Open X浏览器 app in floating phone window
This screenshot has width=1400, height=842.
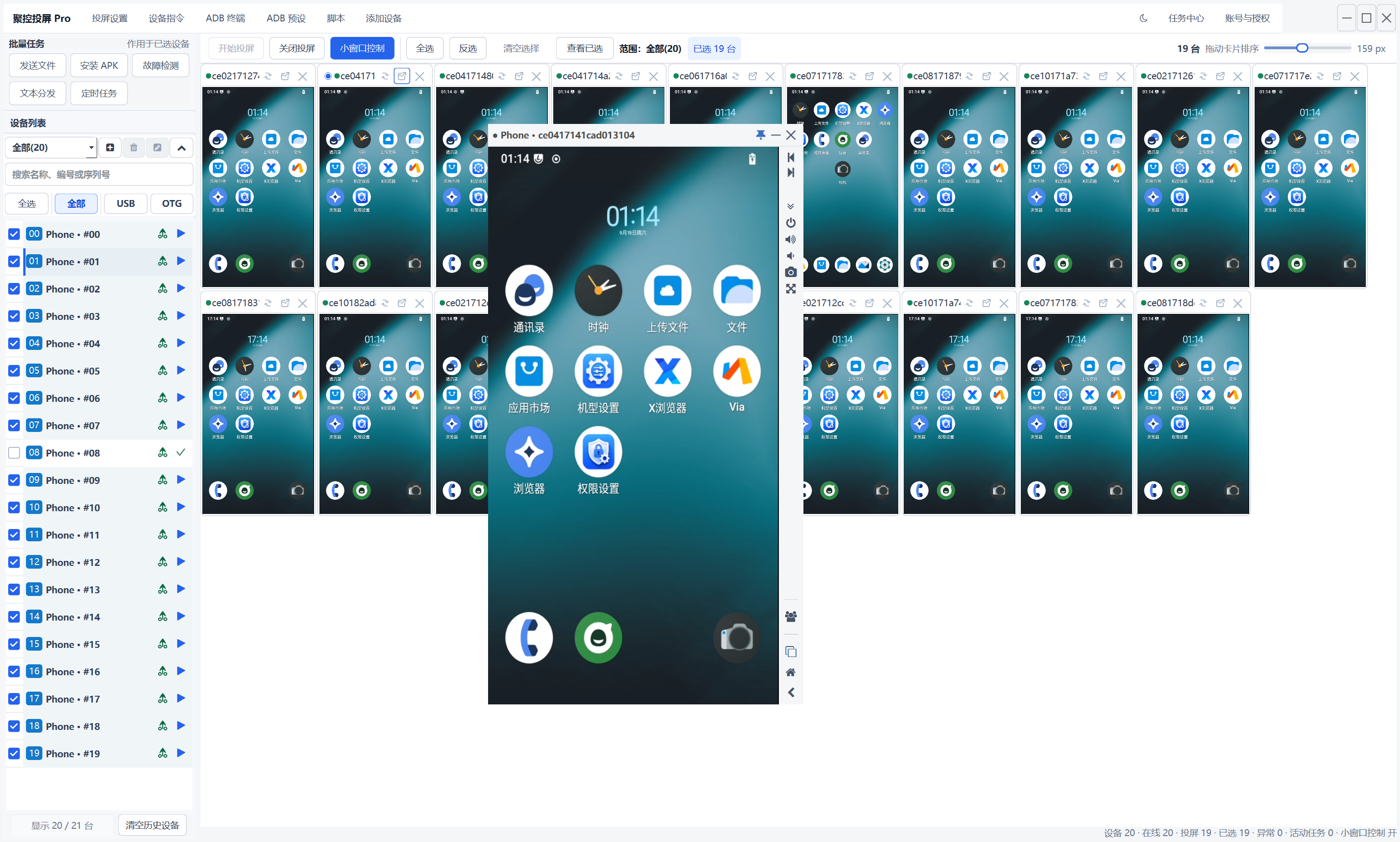667,380
